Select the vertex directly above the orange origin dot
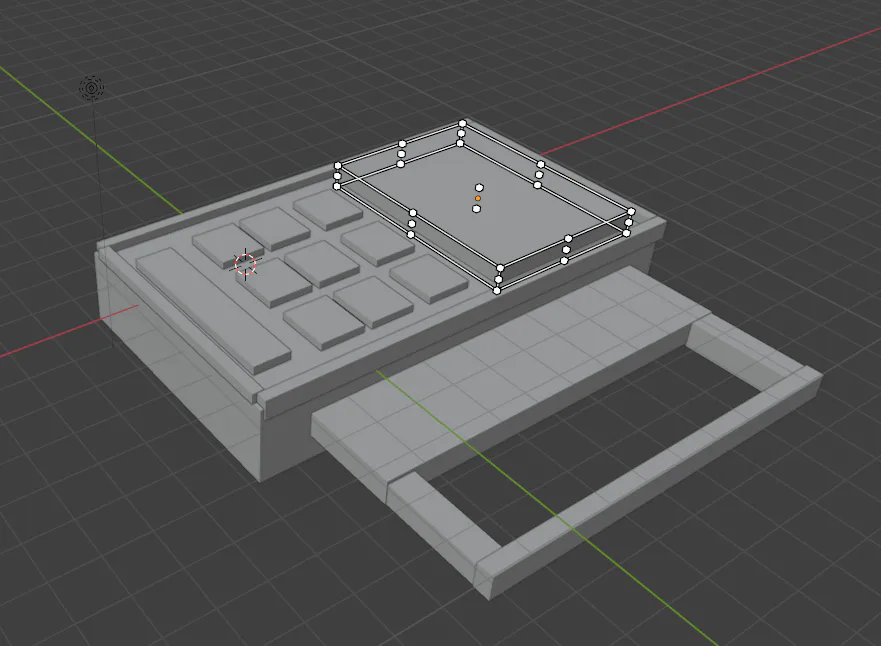Viewport: 881px width, 646px height. (479, 188)
